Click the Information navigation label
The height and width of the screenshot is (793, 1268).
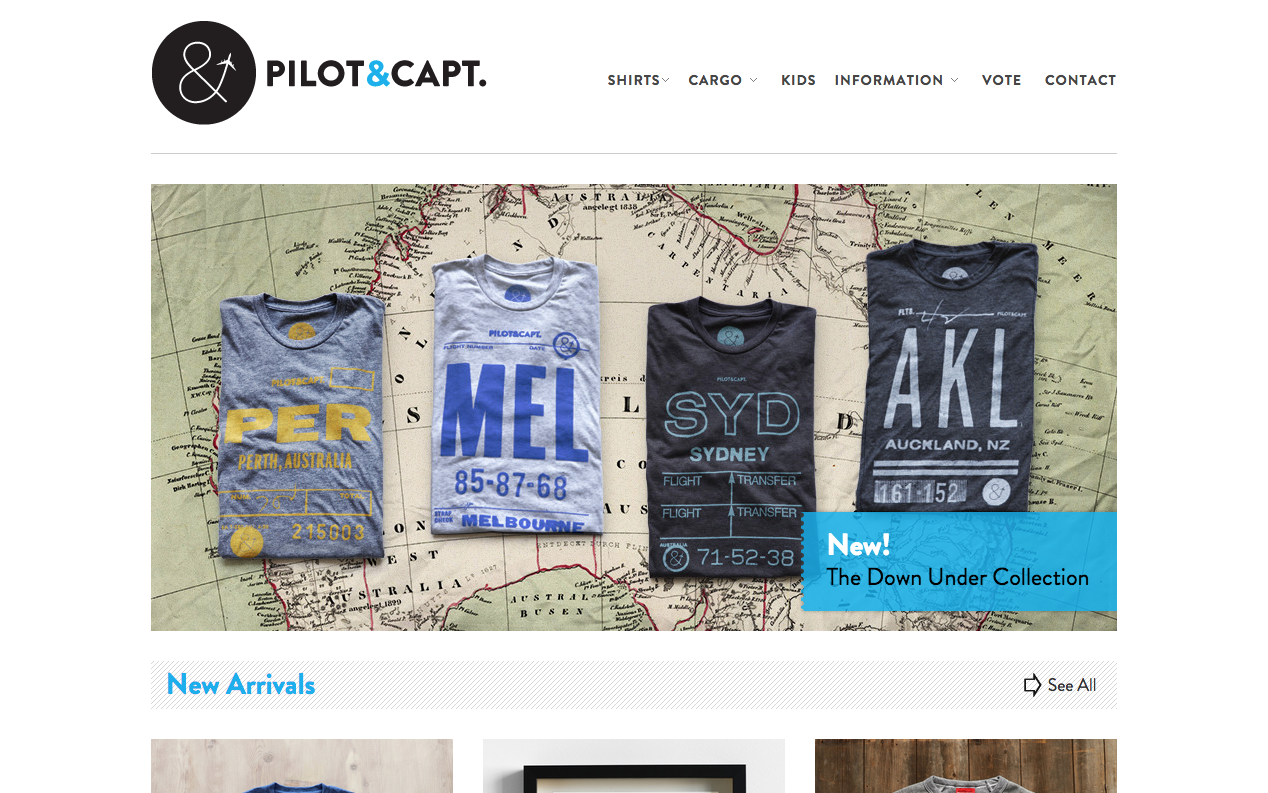pos(889,80)
